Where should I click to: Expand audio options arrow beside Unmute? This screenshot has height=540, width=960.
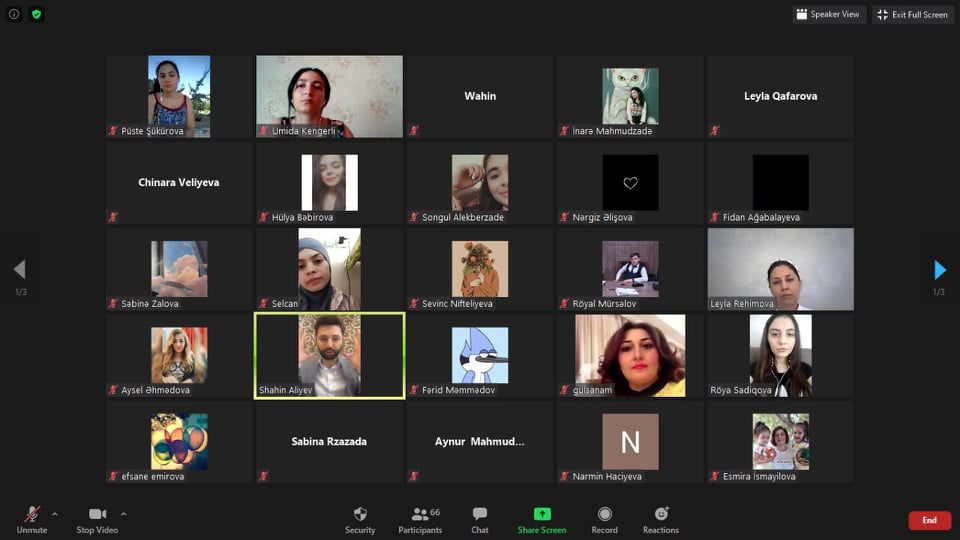point(55,514)
